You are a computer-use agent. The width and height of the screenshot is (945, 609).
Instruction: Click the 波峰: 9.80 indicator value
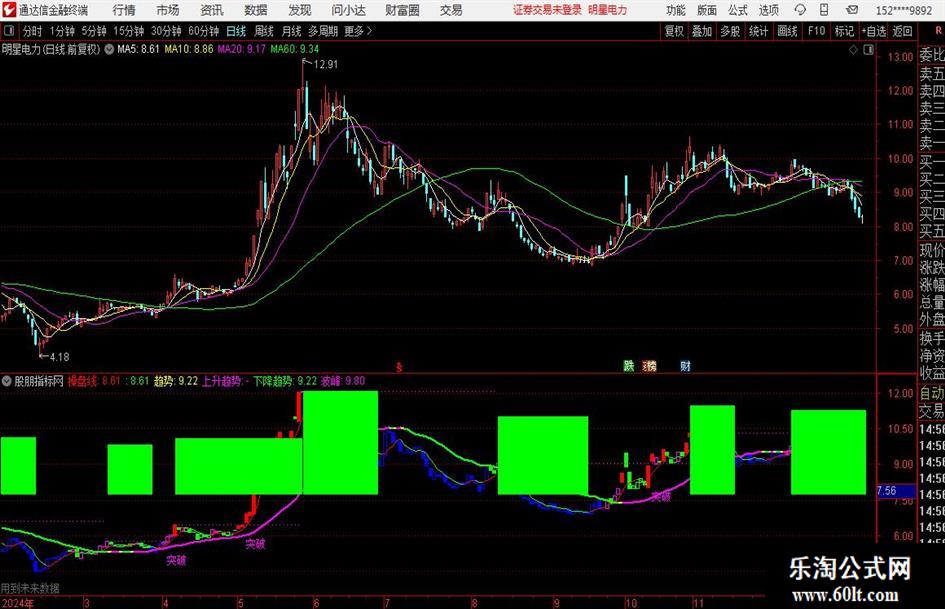pyautogui.click(x=342, y=381)
